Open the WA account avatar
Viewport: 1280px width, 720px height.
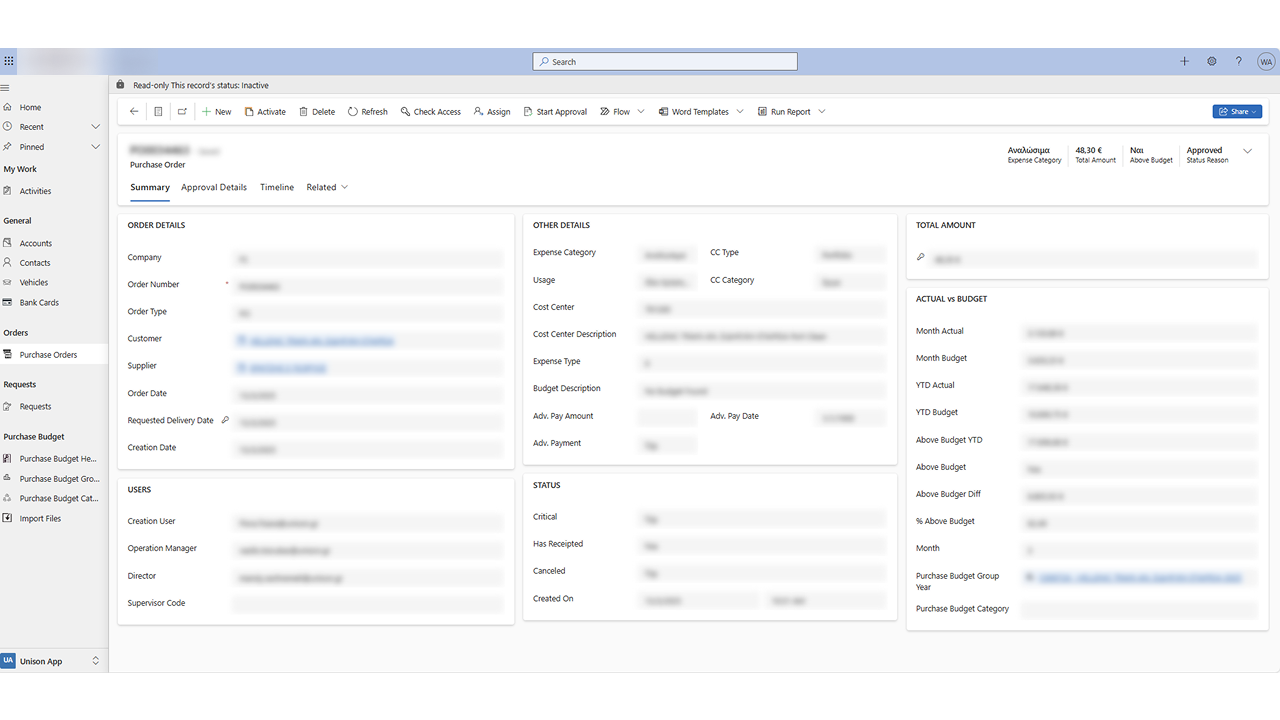1266,61
